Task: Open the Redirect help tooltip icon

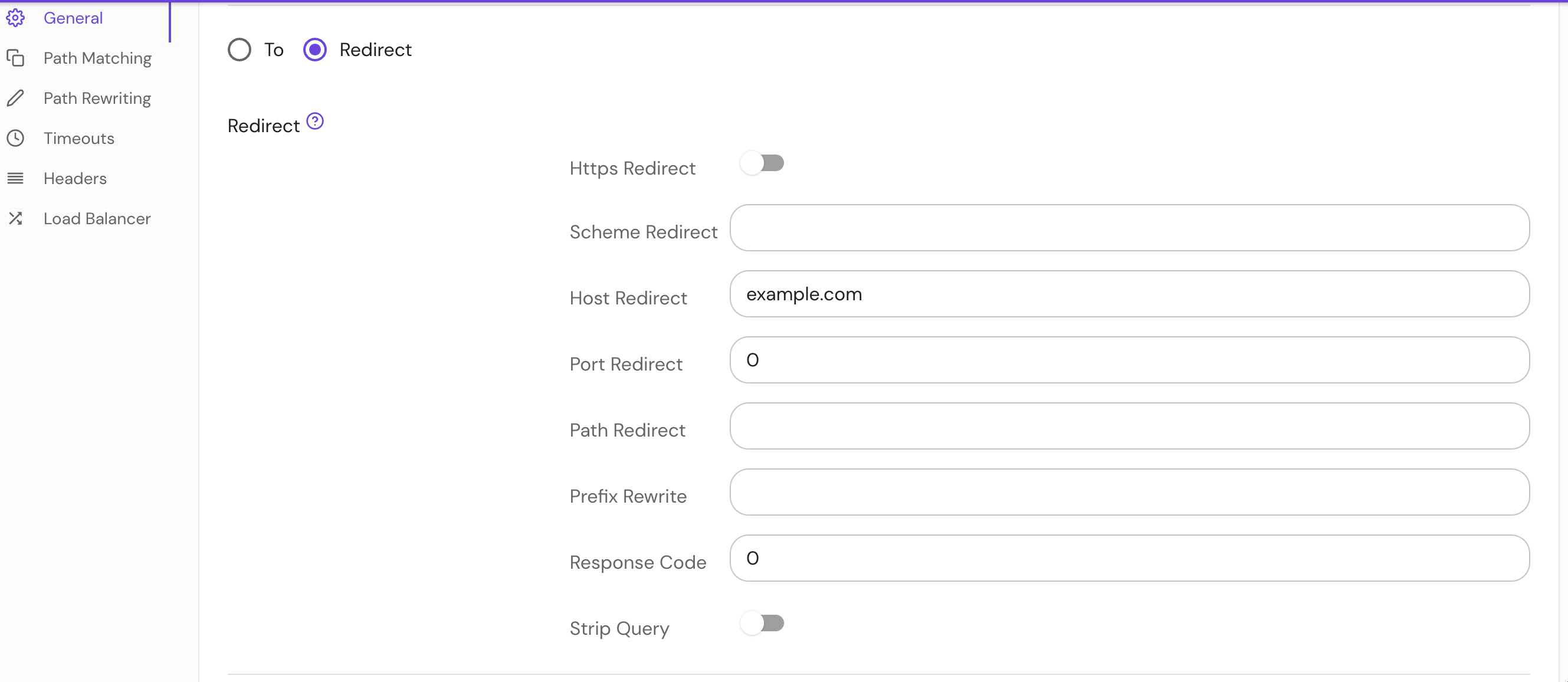Action: [314, 120]
